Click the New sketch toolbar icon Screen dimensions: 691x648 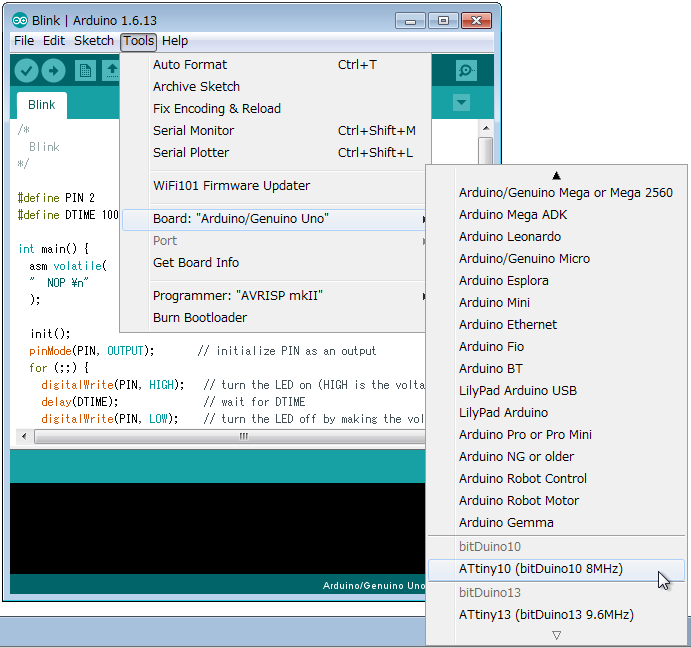coord(85,71)
